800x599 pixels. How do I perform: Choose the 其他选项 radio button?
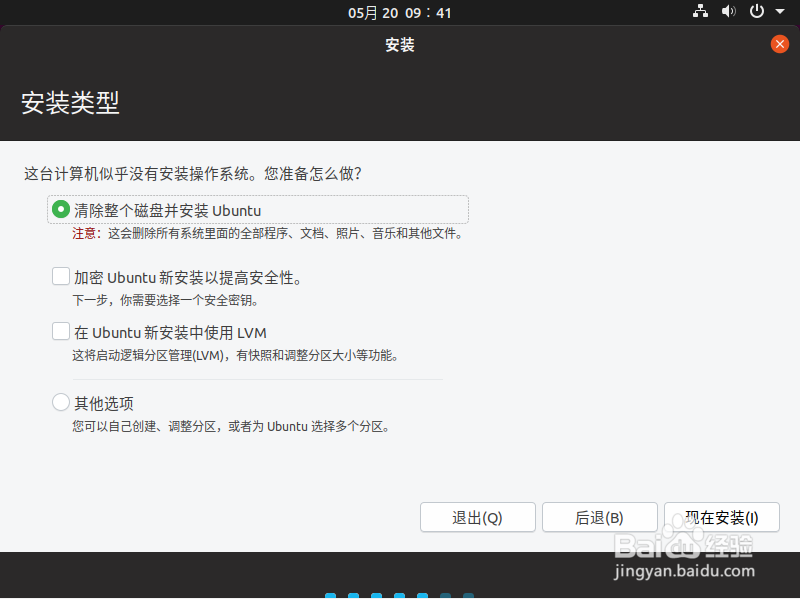pos(61,402)
